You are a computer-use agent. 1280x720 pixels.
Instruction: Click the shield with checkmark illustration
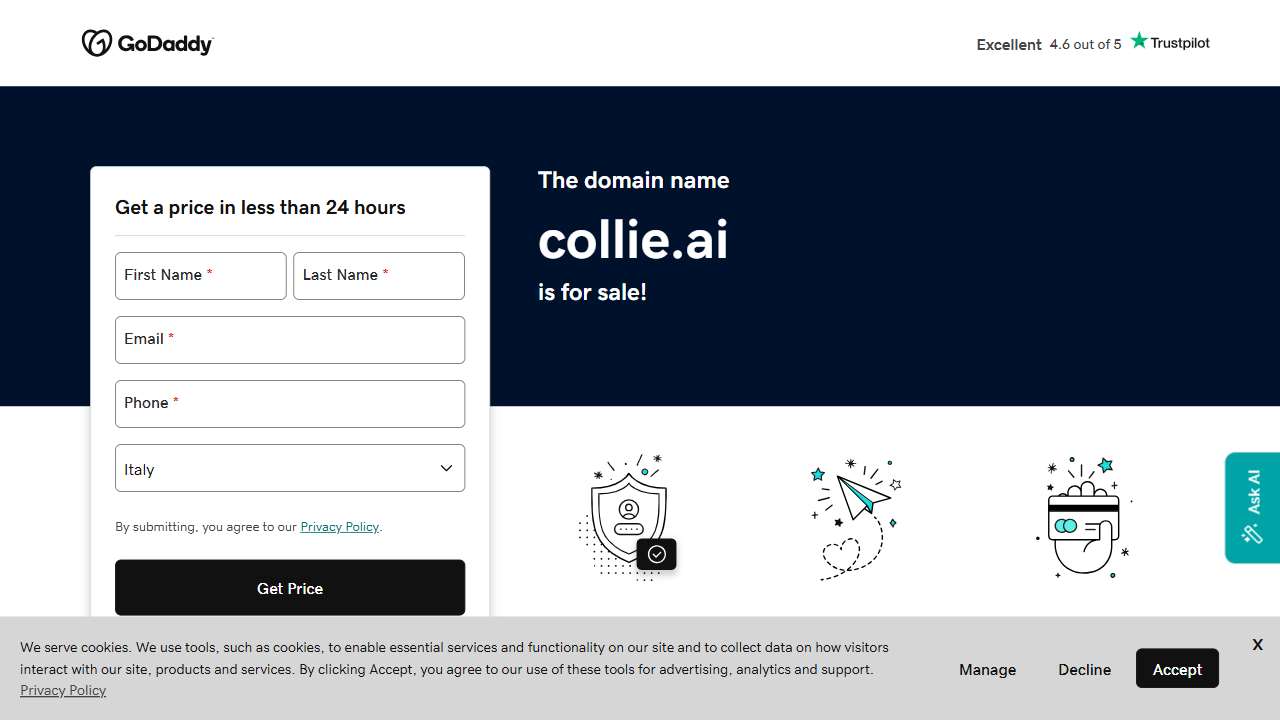[x=628, y=515]
